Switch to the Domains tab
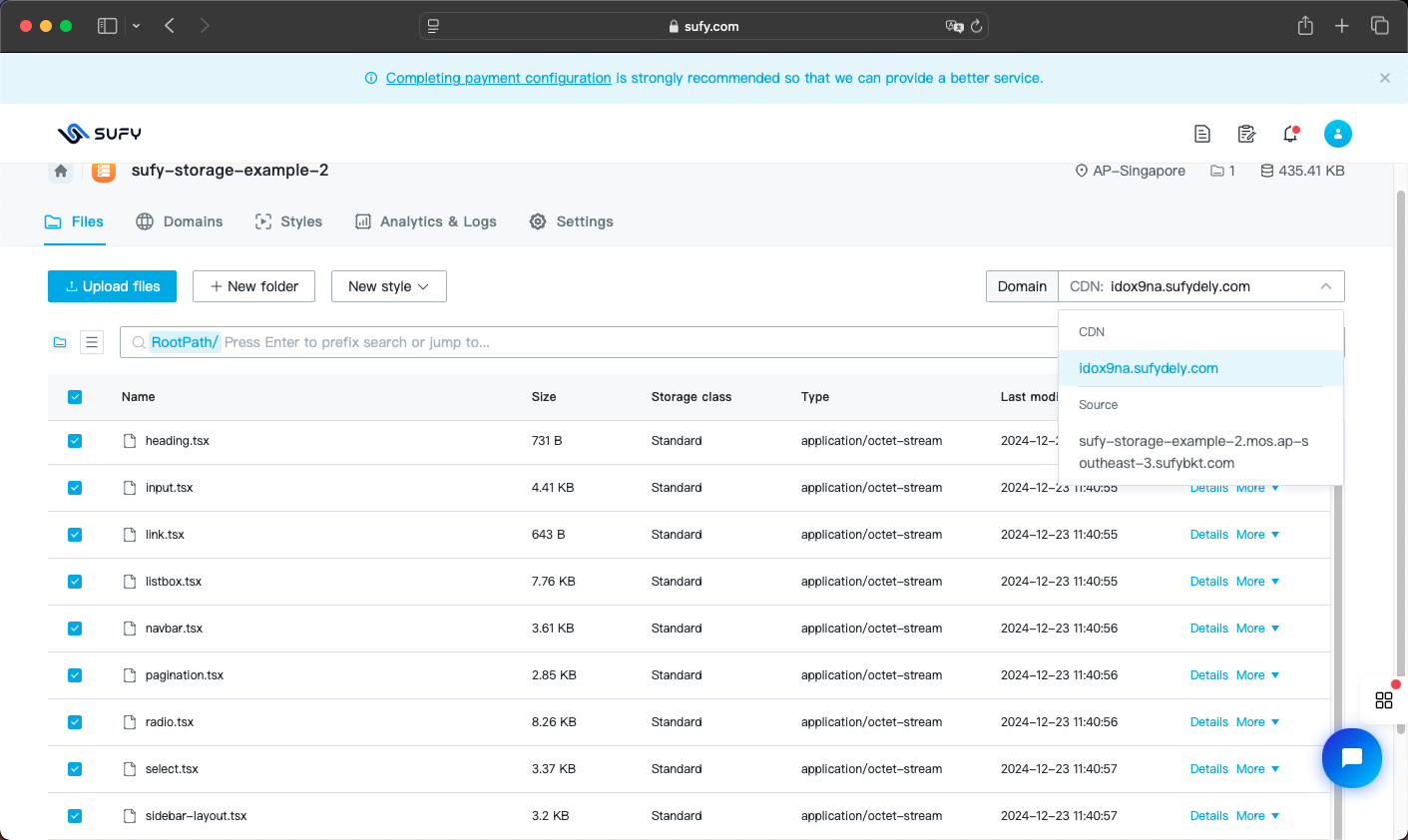1408x840 pixels. coord(180,221)
